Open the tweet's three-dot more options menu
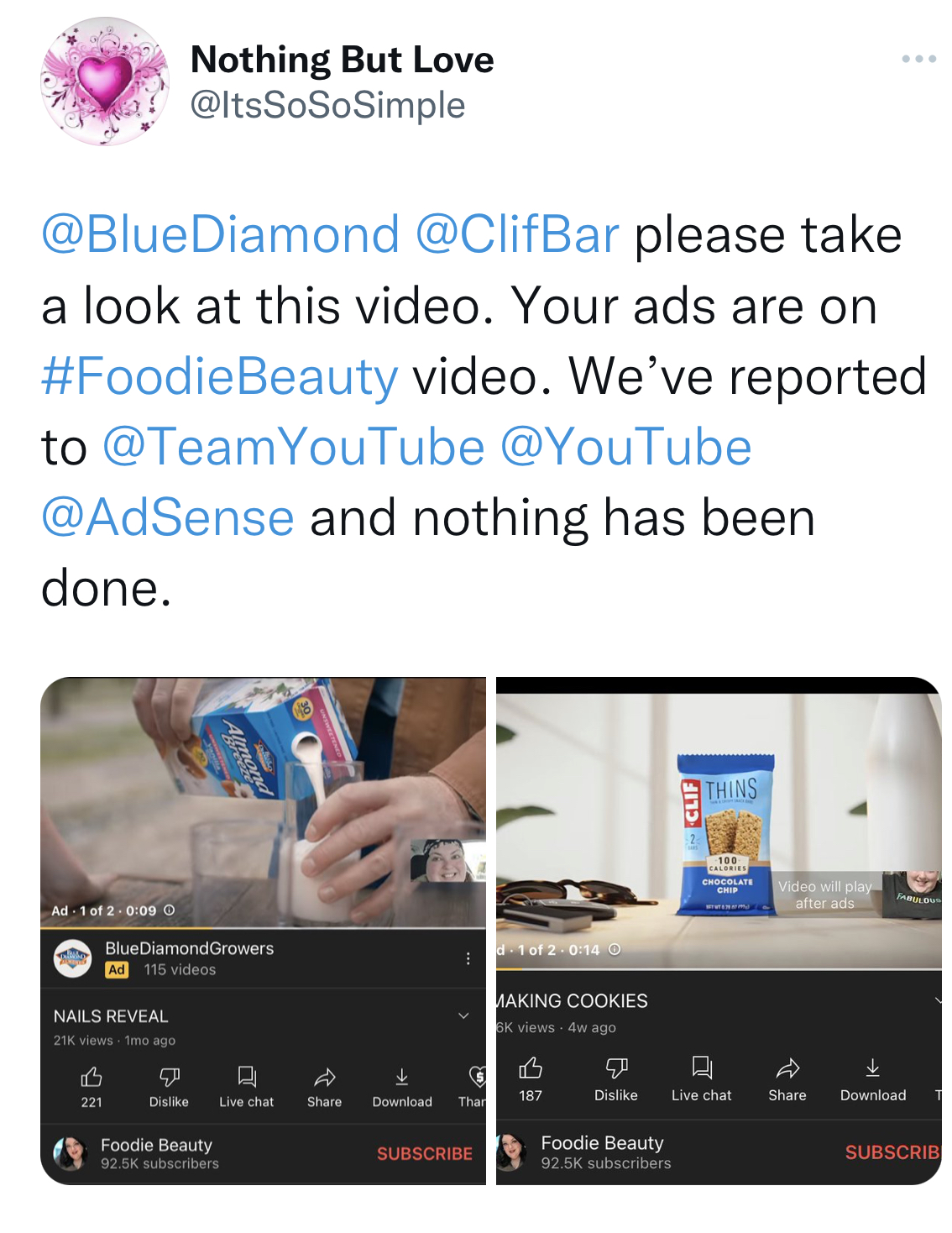952x1233 pixels. (918, 59)
